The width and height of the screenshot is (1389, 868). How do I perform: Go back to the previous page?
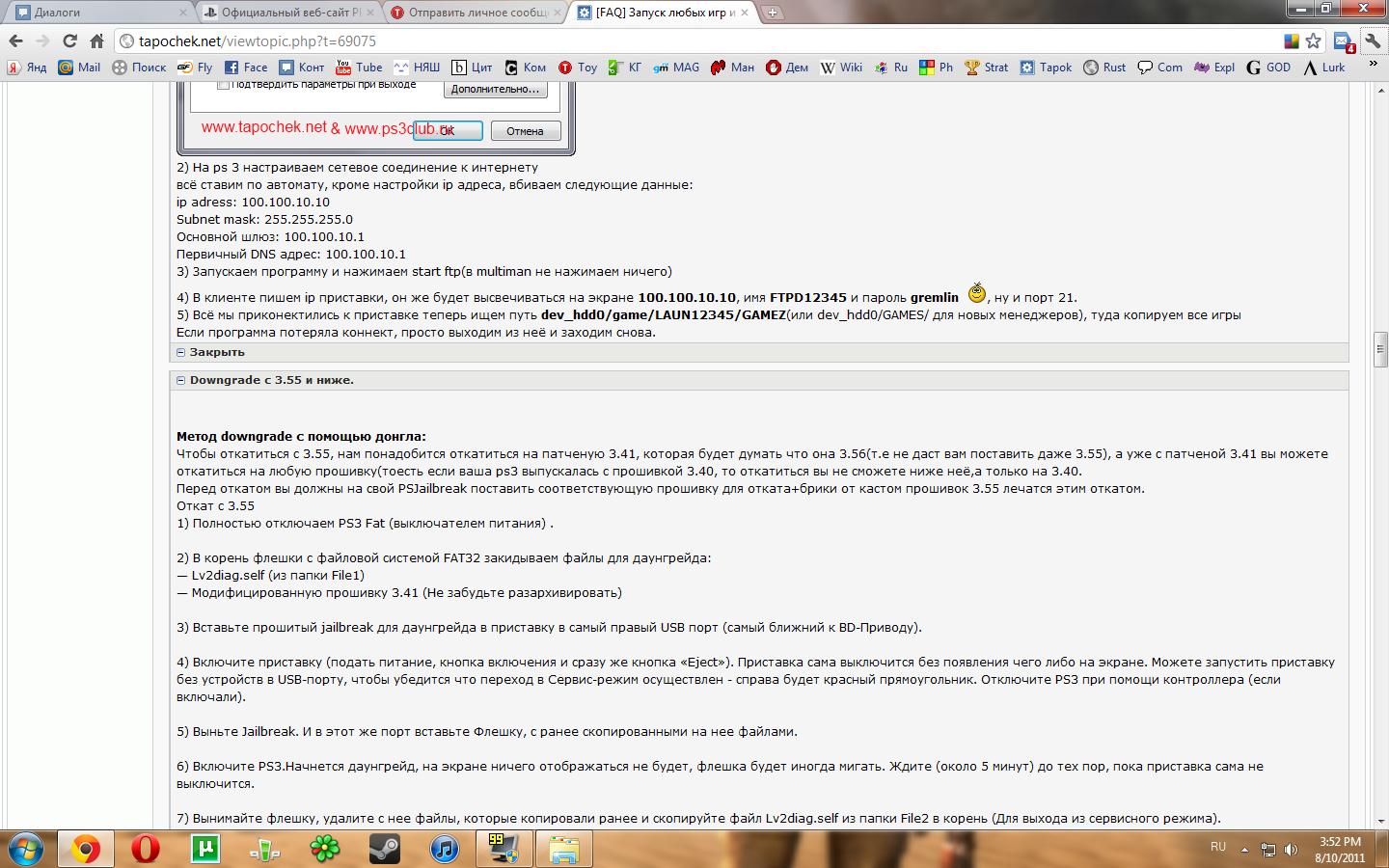[15, 41]
